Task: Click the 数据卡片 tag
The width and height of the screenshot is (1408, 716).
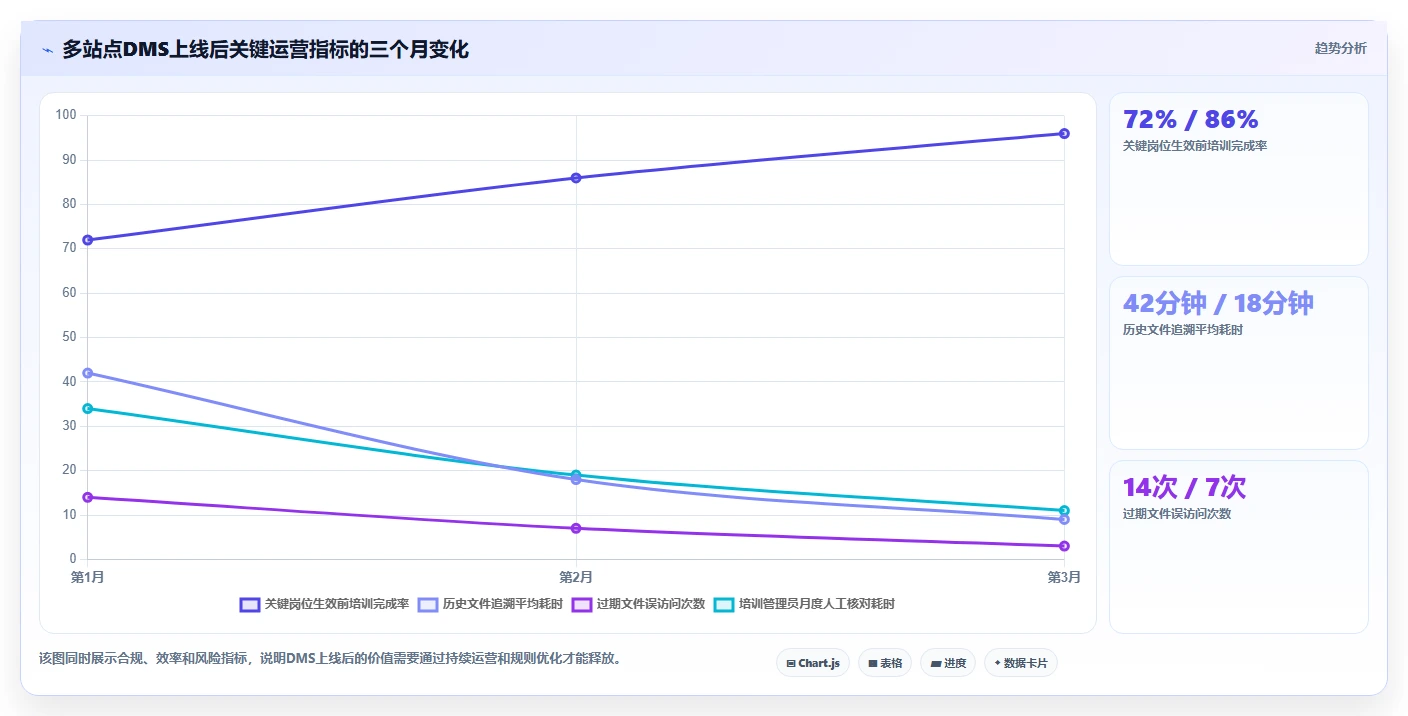Action: tap(1021, 663)
